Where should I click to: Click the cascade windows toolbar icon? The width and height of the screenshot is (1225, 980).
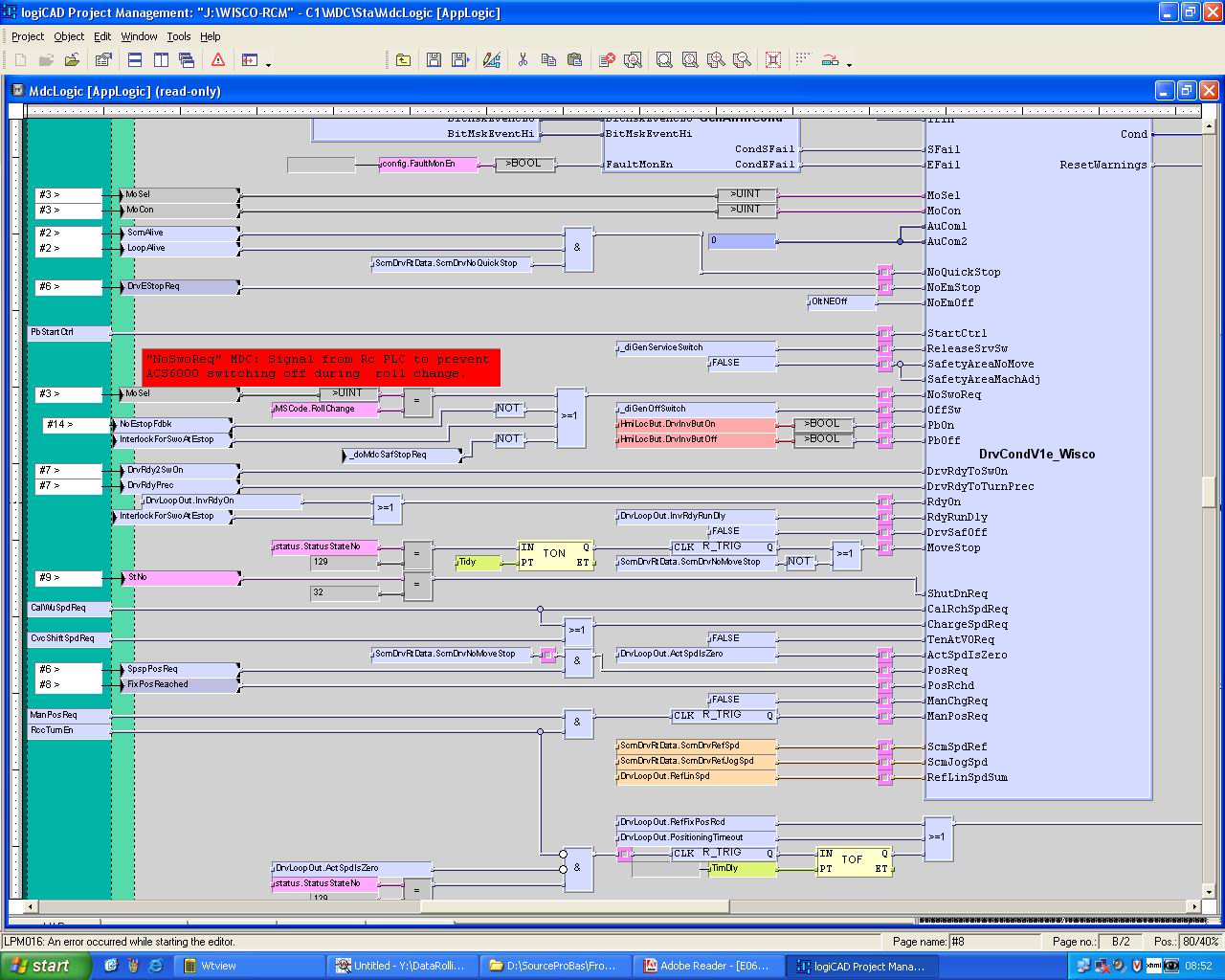click(187, 60)
